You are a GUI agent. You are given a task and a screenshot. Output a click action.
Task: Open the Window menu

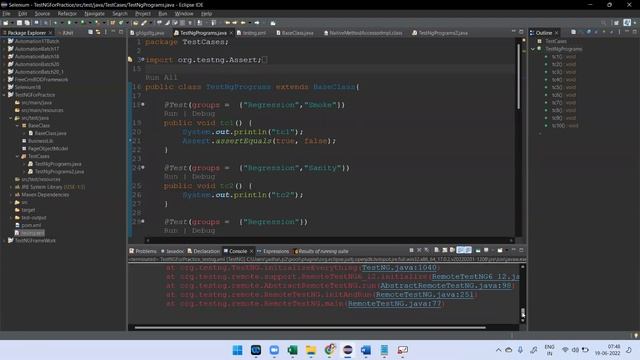pyautogui.click(x=184, y=13)
